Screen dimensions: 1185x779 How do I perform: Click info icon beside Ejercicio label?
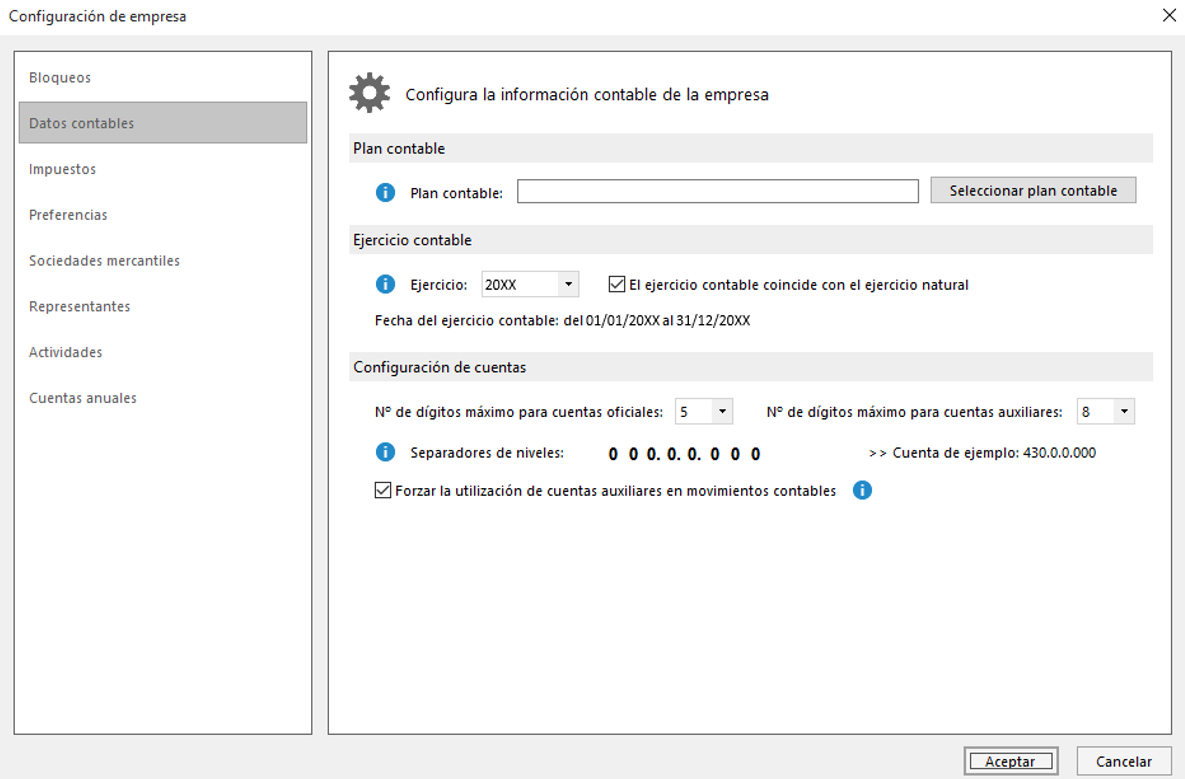tap(385, 284)
